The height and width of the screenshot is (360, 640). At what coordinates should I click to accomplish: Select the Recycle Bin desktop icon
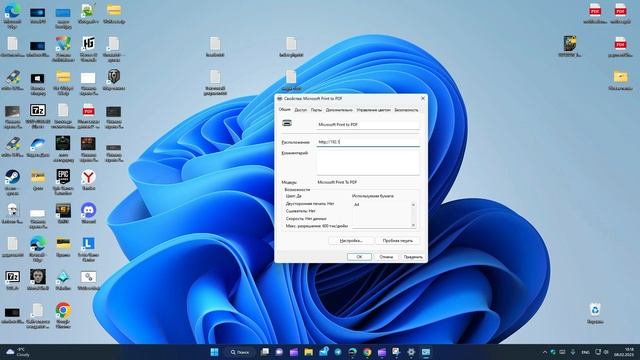tap(595, 313)
